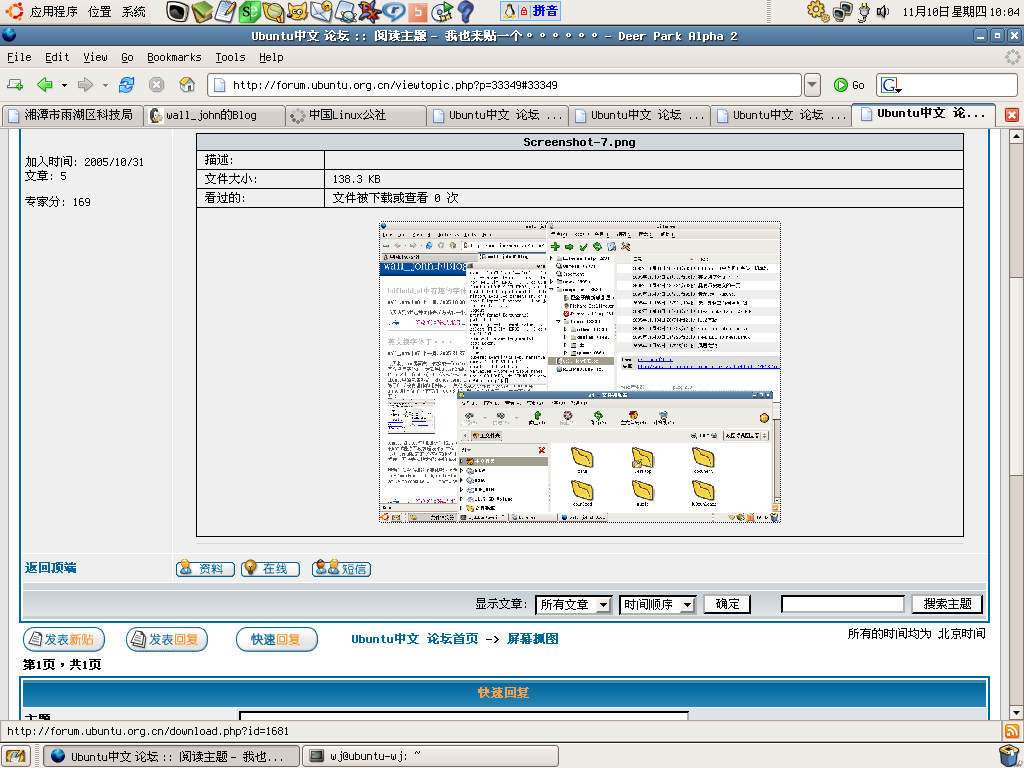This screenshot has height=768, width=1024.
Task: Click the browser's new tab toolbar icon
Action: (x=15, y=85)
